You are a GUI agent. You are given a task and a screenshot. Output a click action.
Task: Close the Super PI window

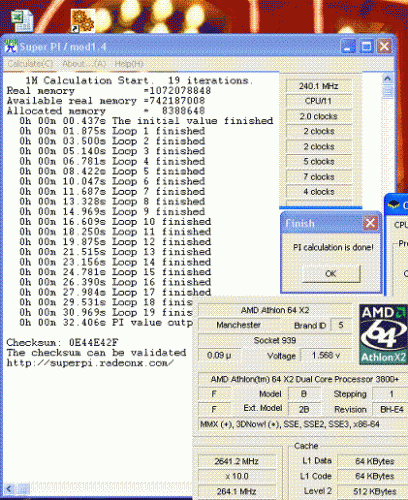(x=384, y=46)
